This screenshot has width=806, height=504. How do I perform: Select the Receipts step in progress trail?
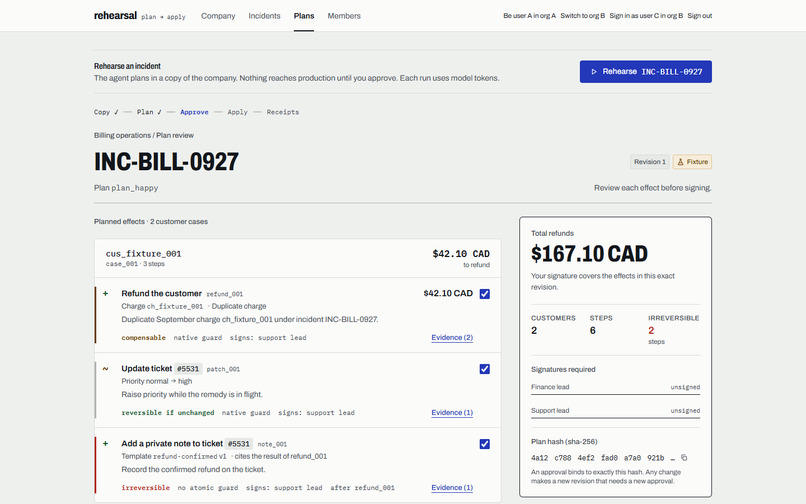(x=283, y=112)
